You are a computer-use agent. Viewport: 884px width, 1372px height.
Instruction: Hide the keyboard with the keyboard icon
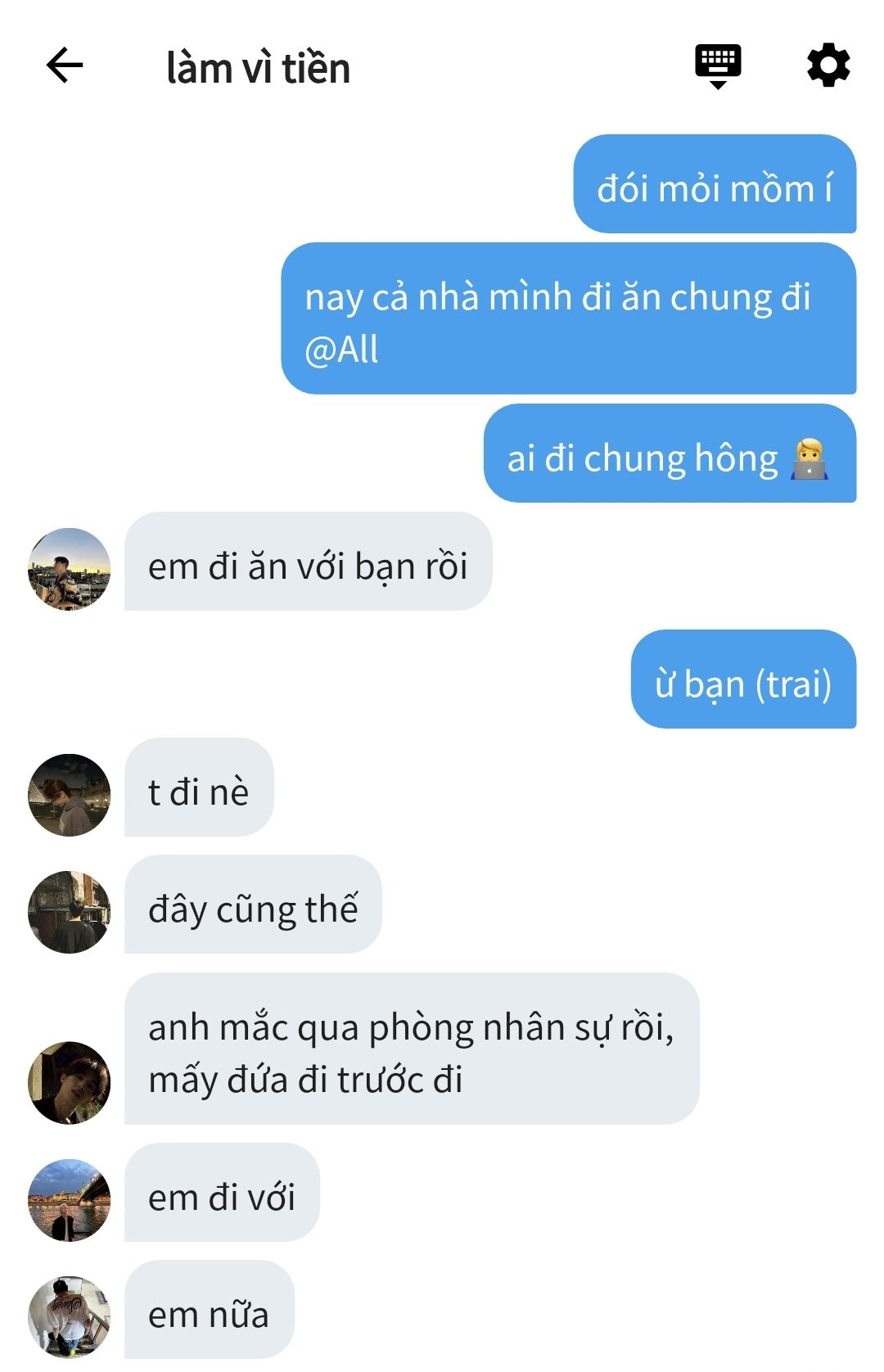click(x=718, y=66)
